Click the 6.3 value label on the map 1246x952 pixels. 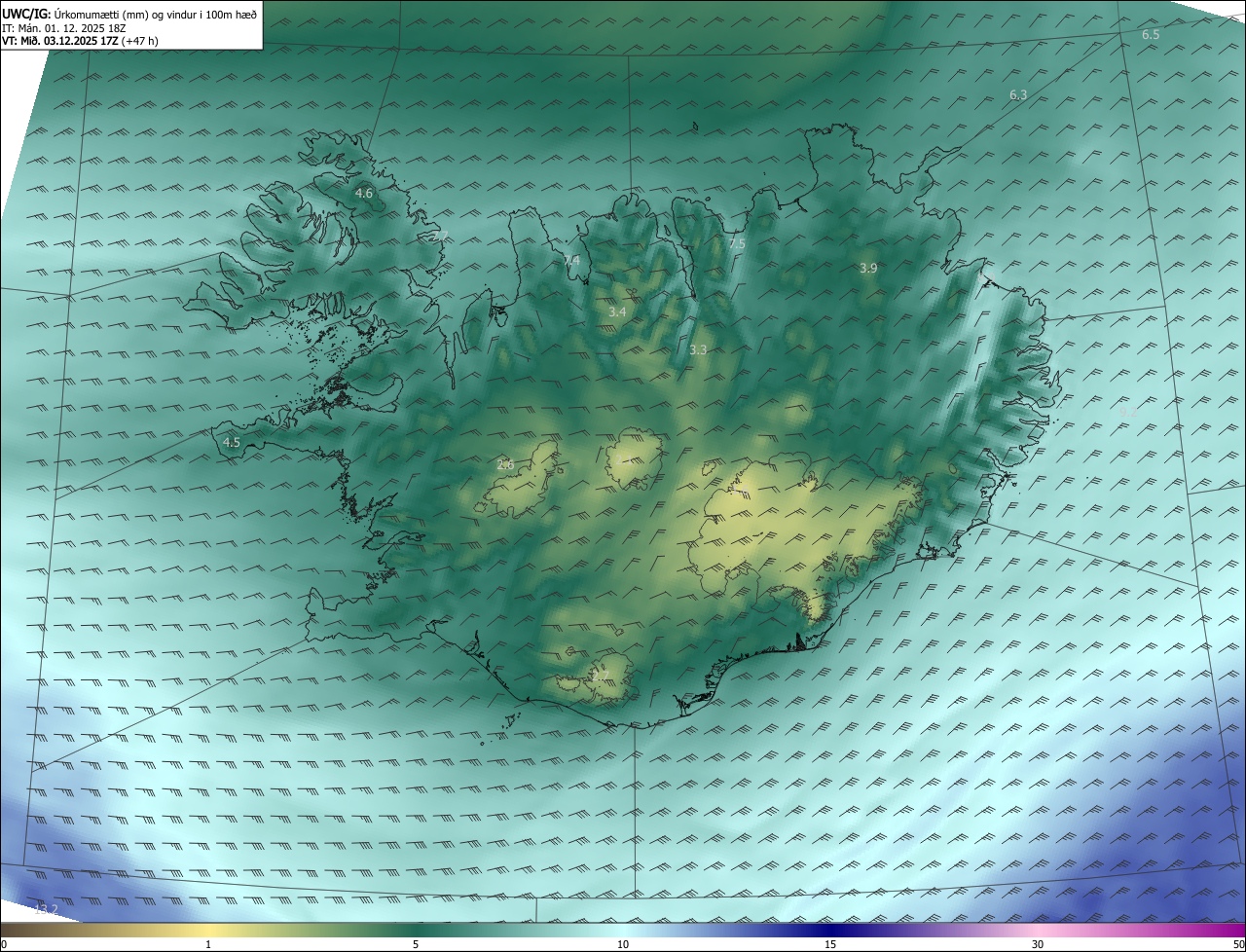coord(1018,95)
